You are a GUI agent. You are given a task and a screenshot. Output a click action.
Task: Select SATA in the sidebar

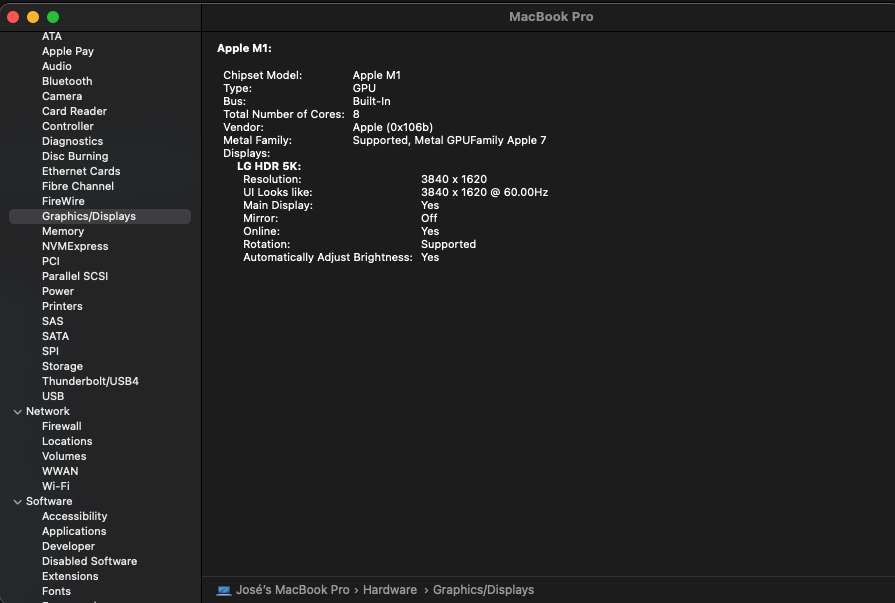[x=55, y=336]
